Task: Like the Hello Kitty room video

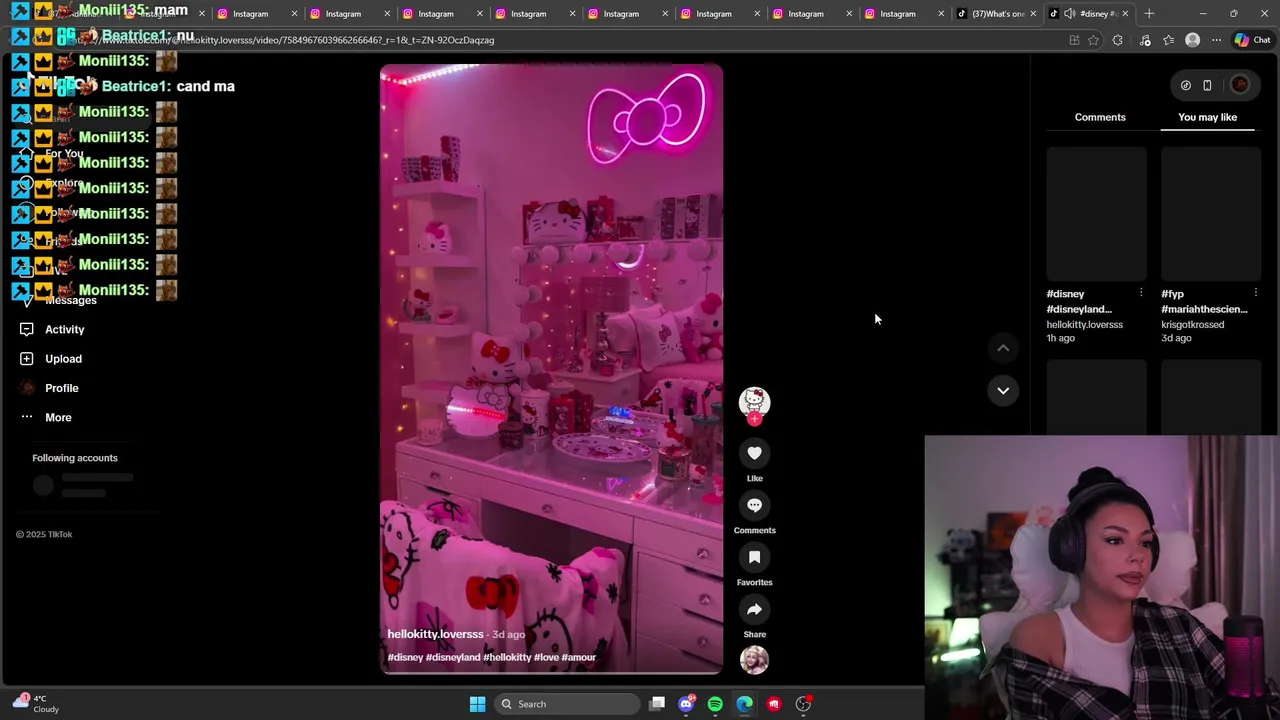Action: coord(754,453)
